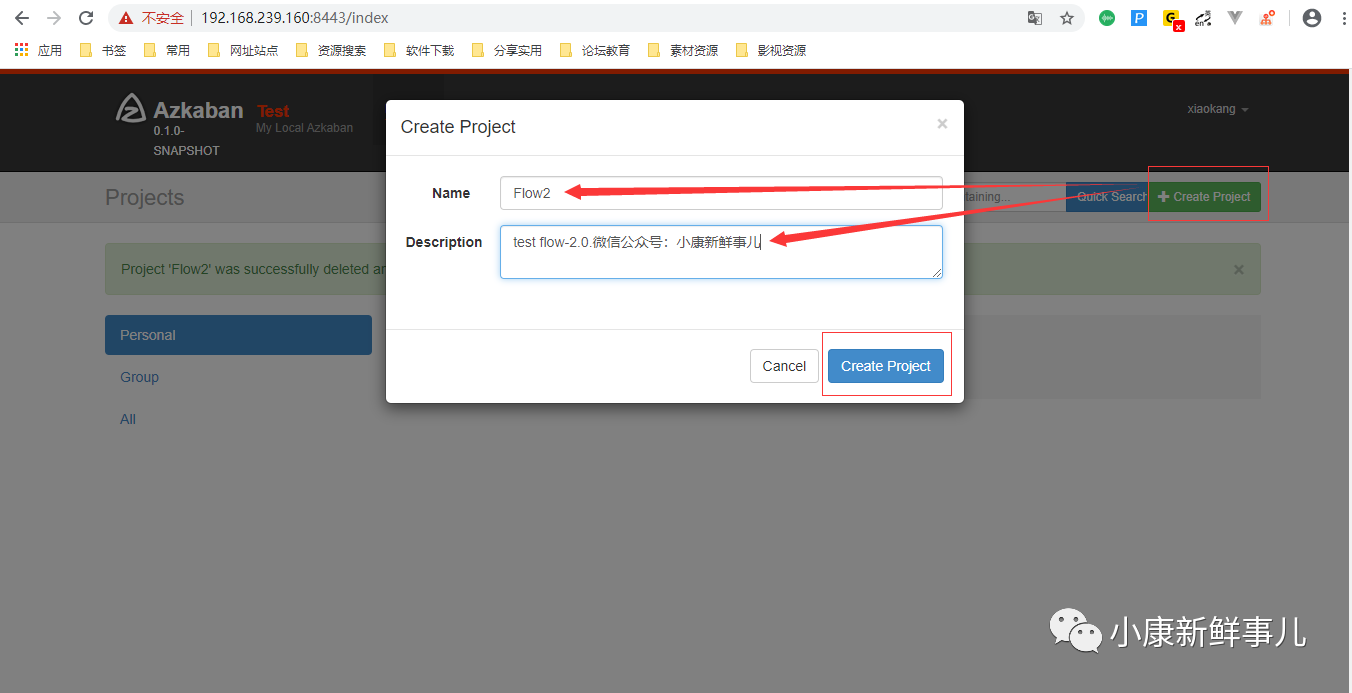Click the blue P extension icon
Screen dimensions: 1352x693
point(1139,18)
